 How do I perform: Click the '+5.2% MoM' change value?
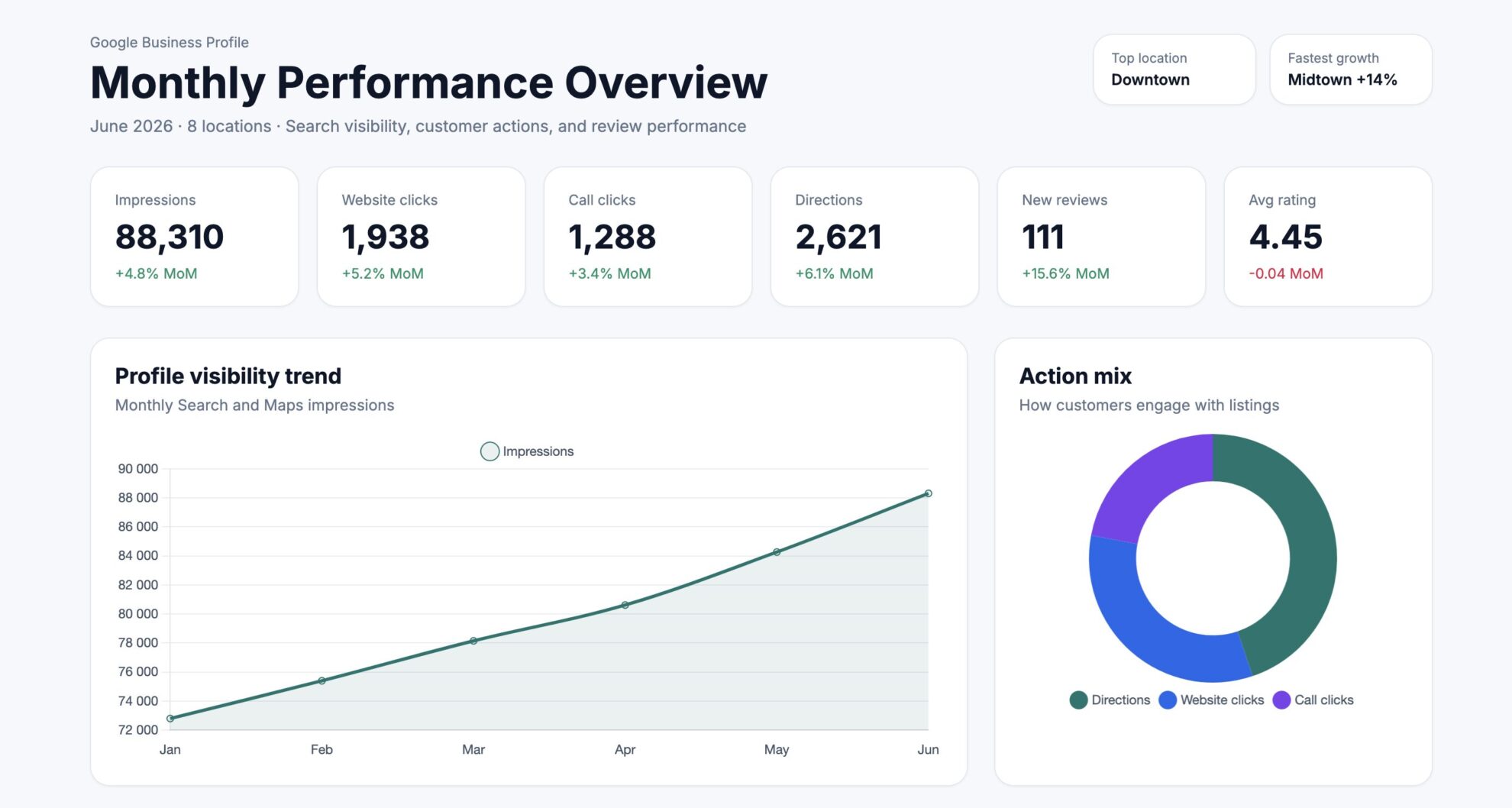[x=383, y=273]
